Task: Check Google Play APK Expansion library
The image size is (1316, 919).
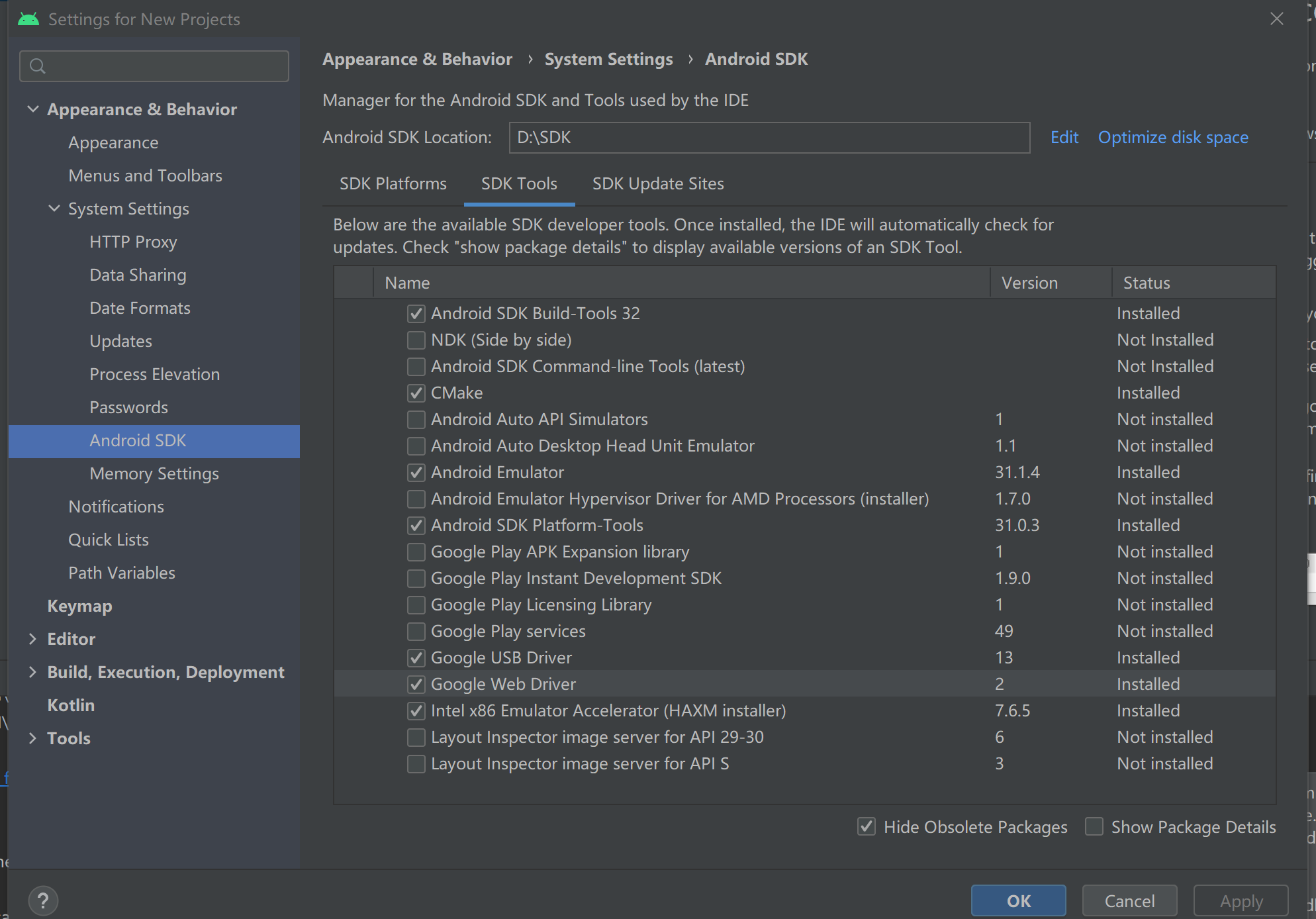Action: click(x=416, y=552)
